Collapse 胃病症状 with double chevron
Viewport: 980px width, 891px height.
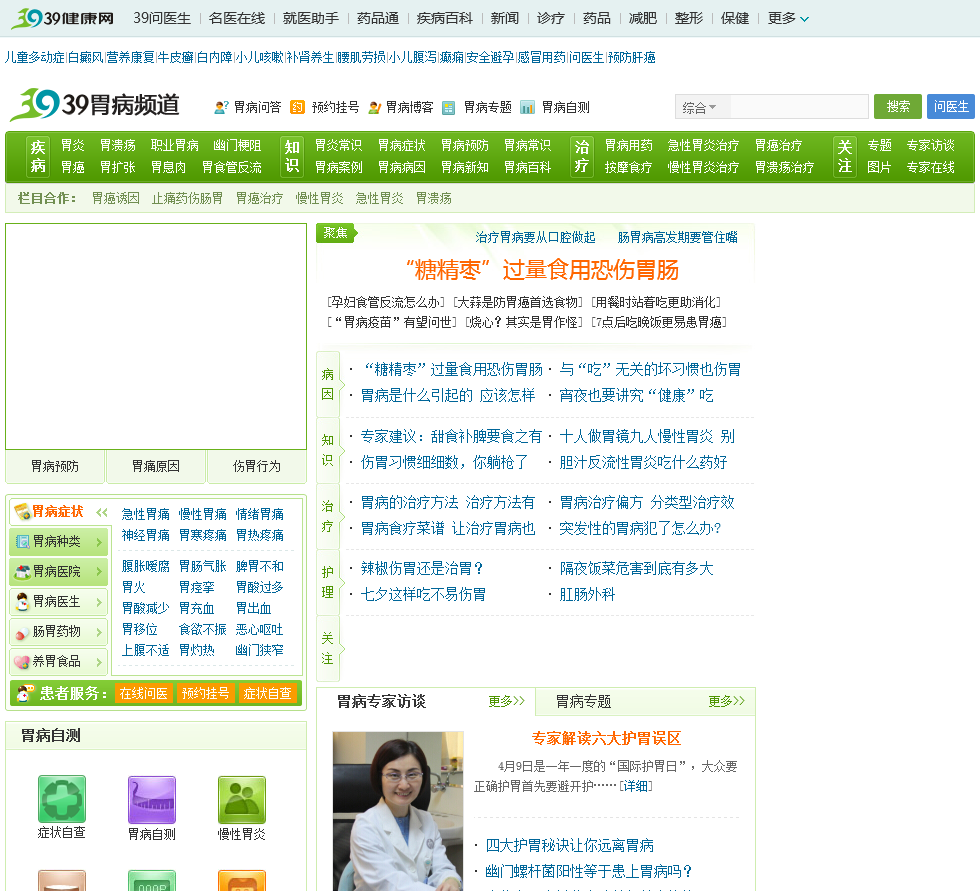[x=102, y=512]
